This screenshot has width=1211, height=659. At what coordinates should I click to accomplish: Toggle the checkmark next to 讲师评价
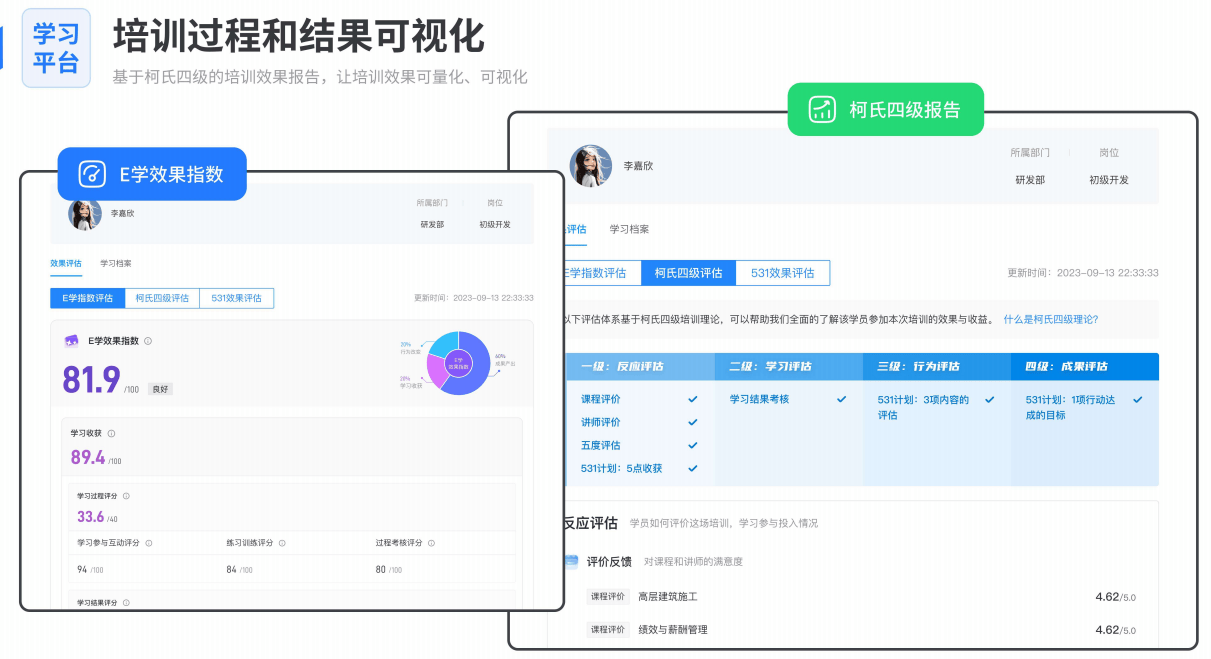693,422
